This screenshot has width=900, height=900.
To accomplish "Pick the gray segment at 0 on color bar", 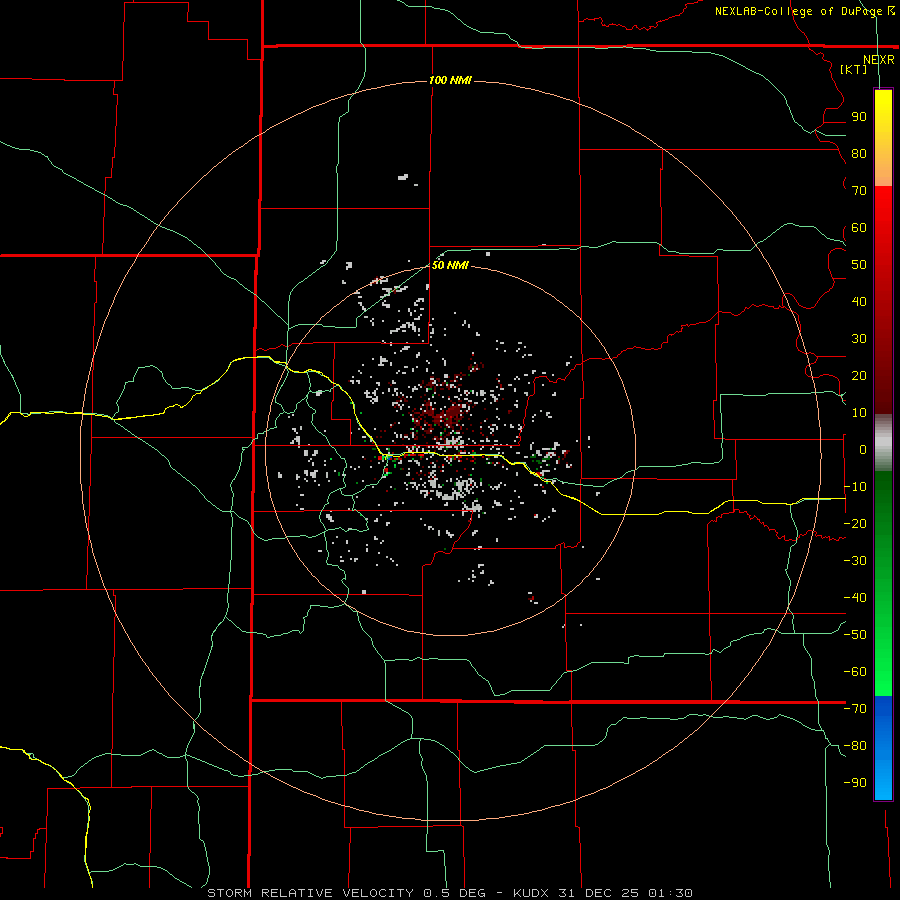I will click(x=883, y=443).
